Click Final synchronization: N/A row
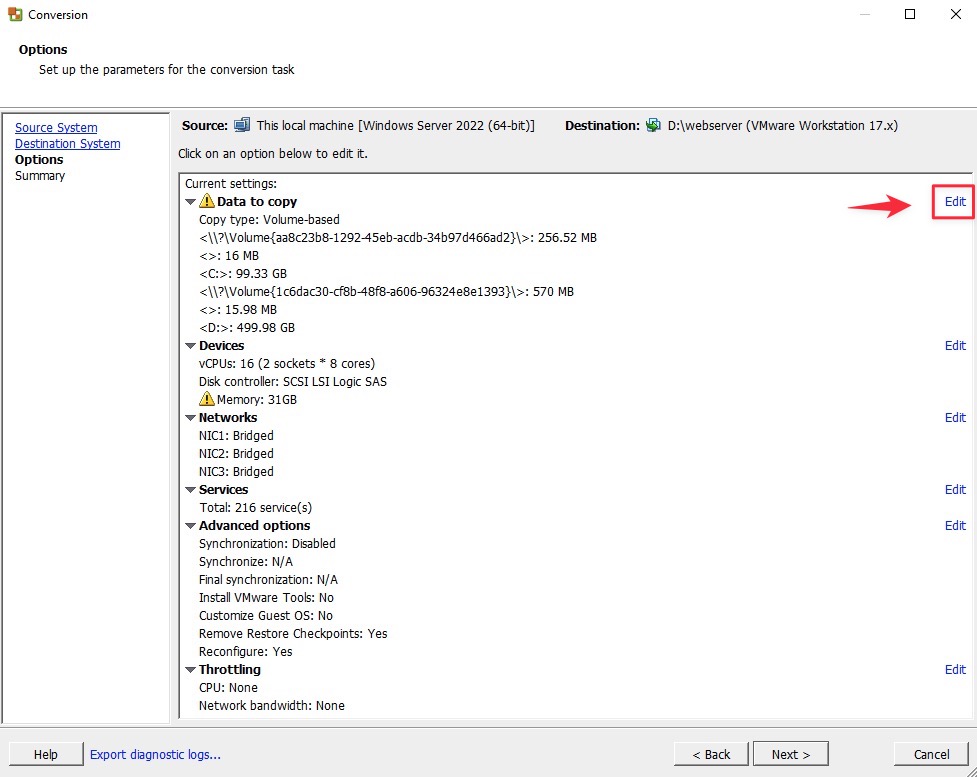Screen dimensions: 977x777 pyautogui.click(x=268, y=579)
